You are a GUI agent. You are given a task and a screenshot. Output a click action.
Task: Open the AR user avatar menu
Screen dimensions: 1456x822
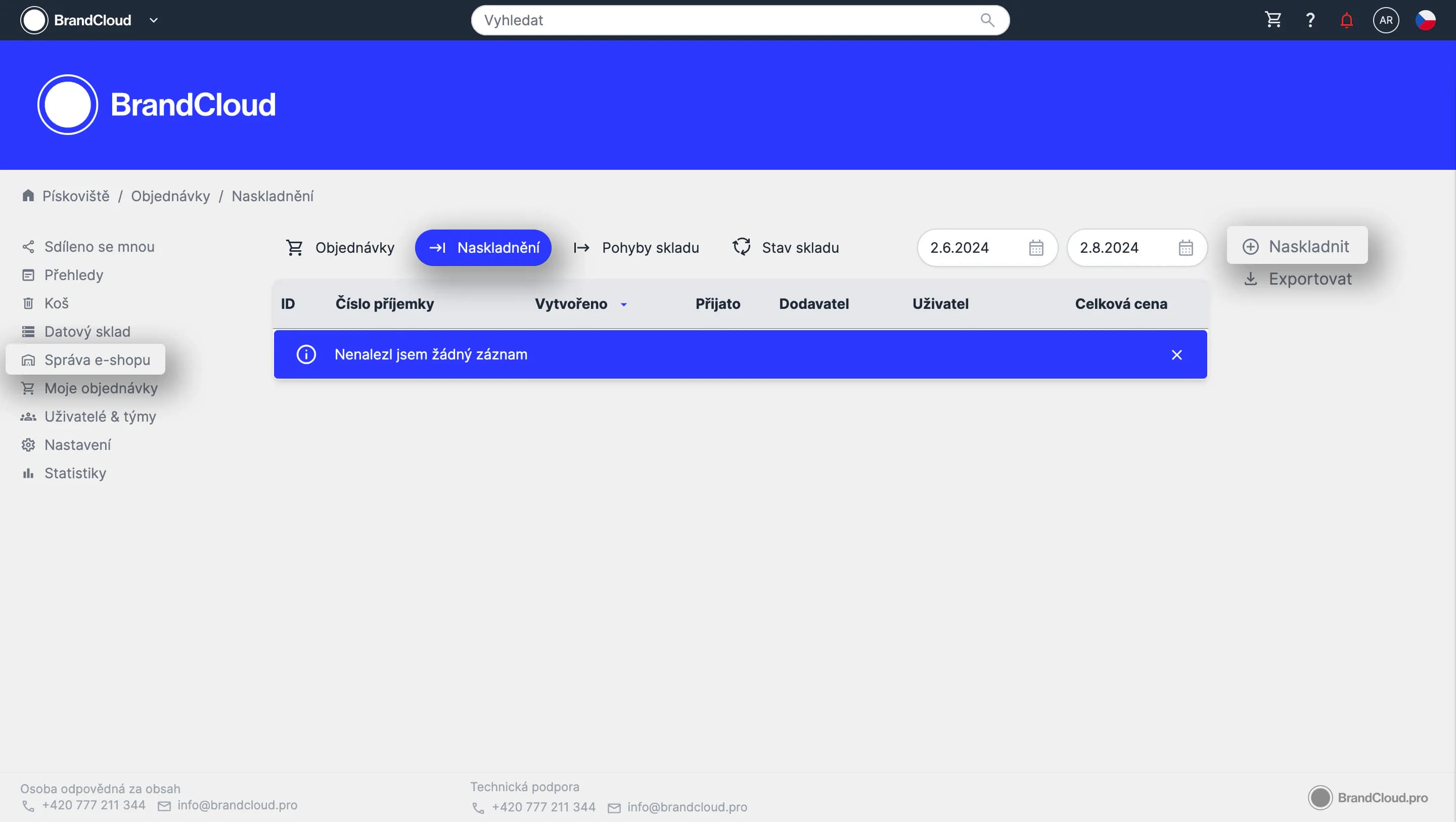click(1385, 20)
